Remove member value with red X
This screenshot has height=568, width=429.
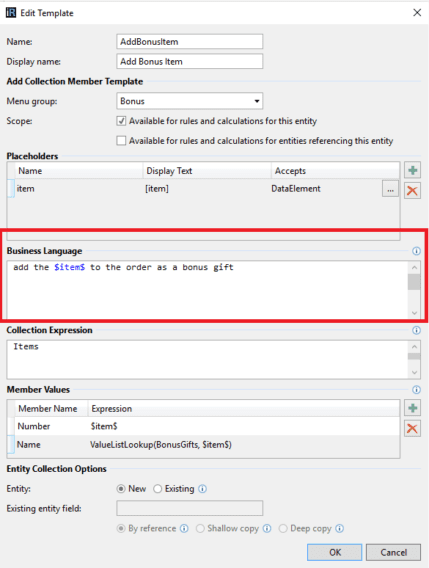(412, 429)
